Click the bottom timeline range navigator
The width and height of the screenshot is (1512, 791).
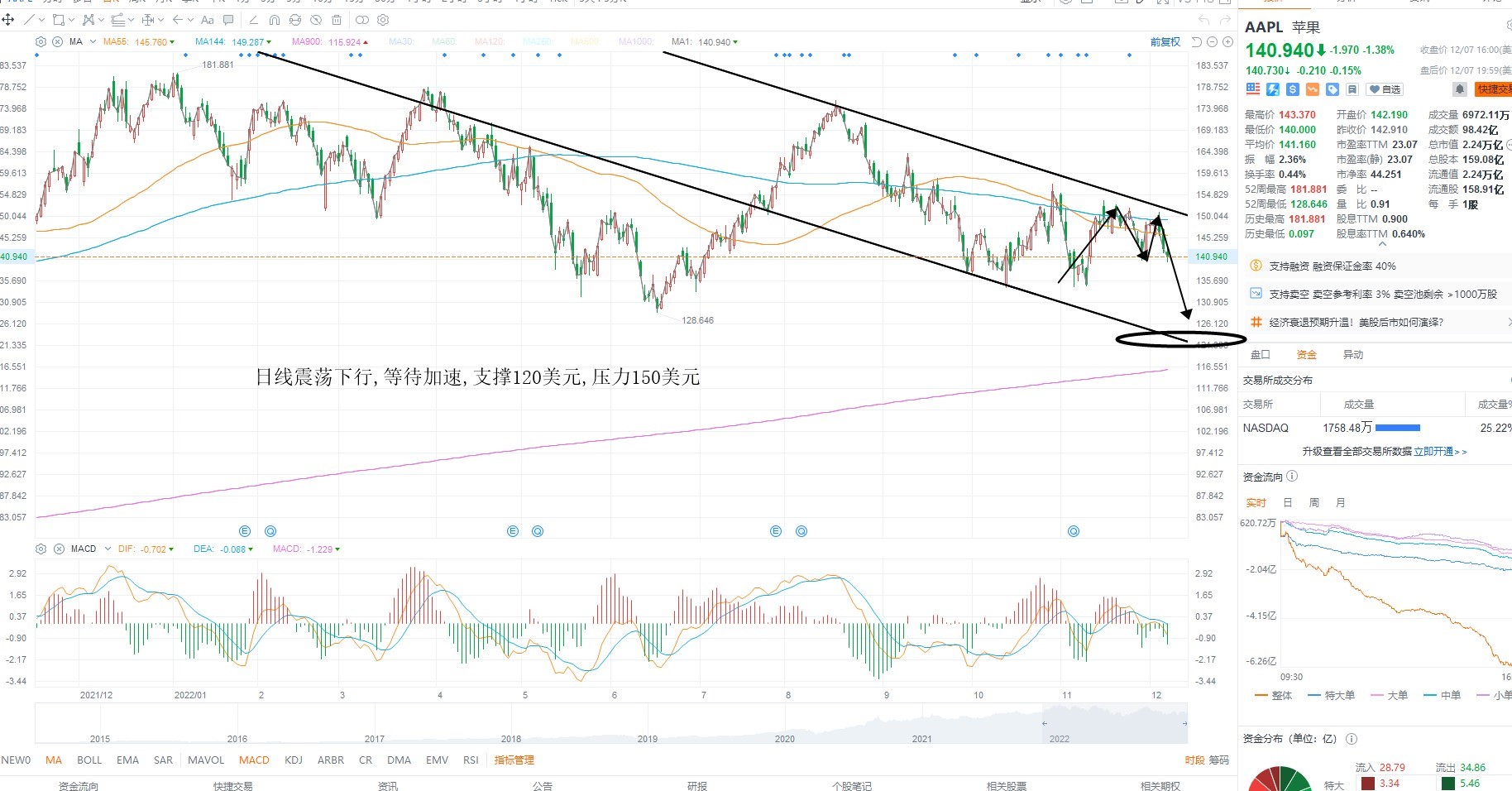[611, 726]
